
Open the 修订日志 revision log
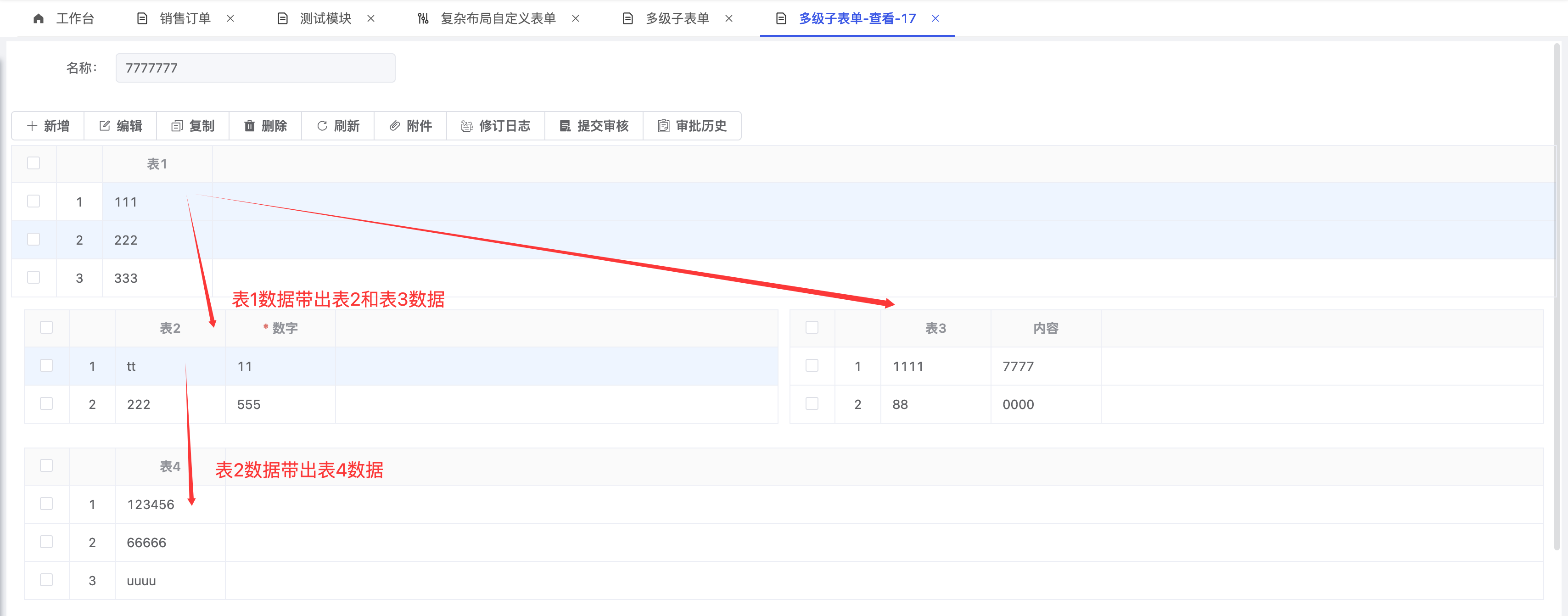[495, 126]
